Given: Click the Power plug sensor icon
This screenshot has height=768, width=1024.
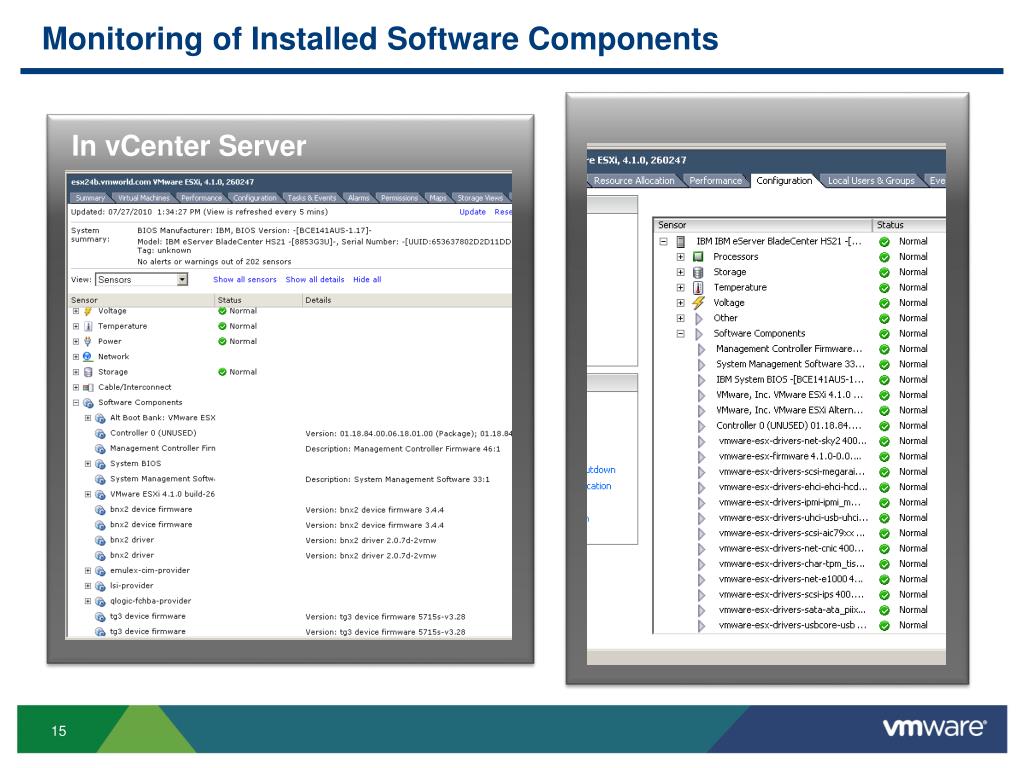Looking at the screenshot, I should coord(88,341).
